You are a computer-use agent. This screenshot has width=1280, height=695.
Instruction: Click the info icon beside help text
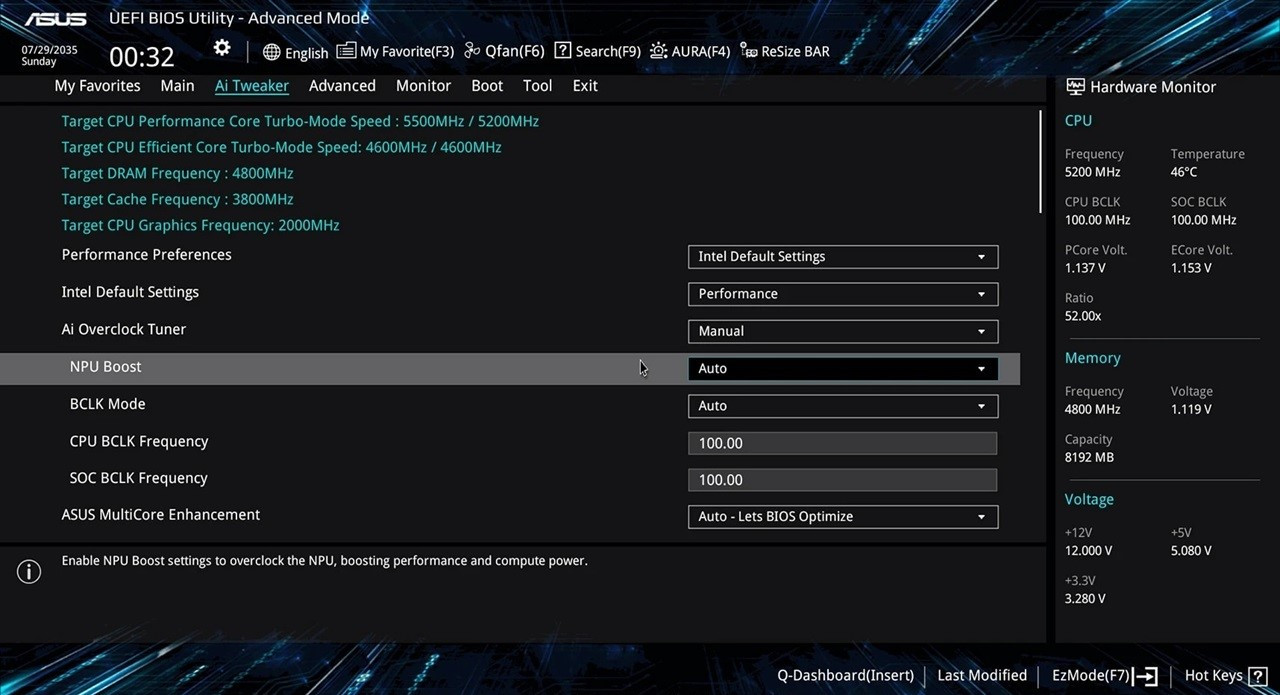click(29, 572)
